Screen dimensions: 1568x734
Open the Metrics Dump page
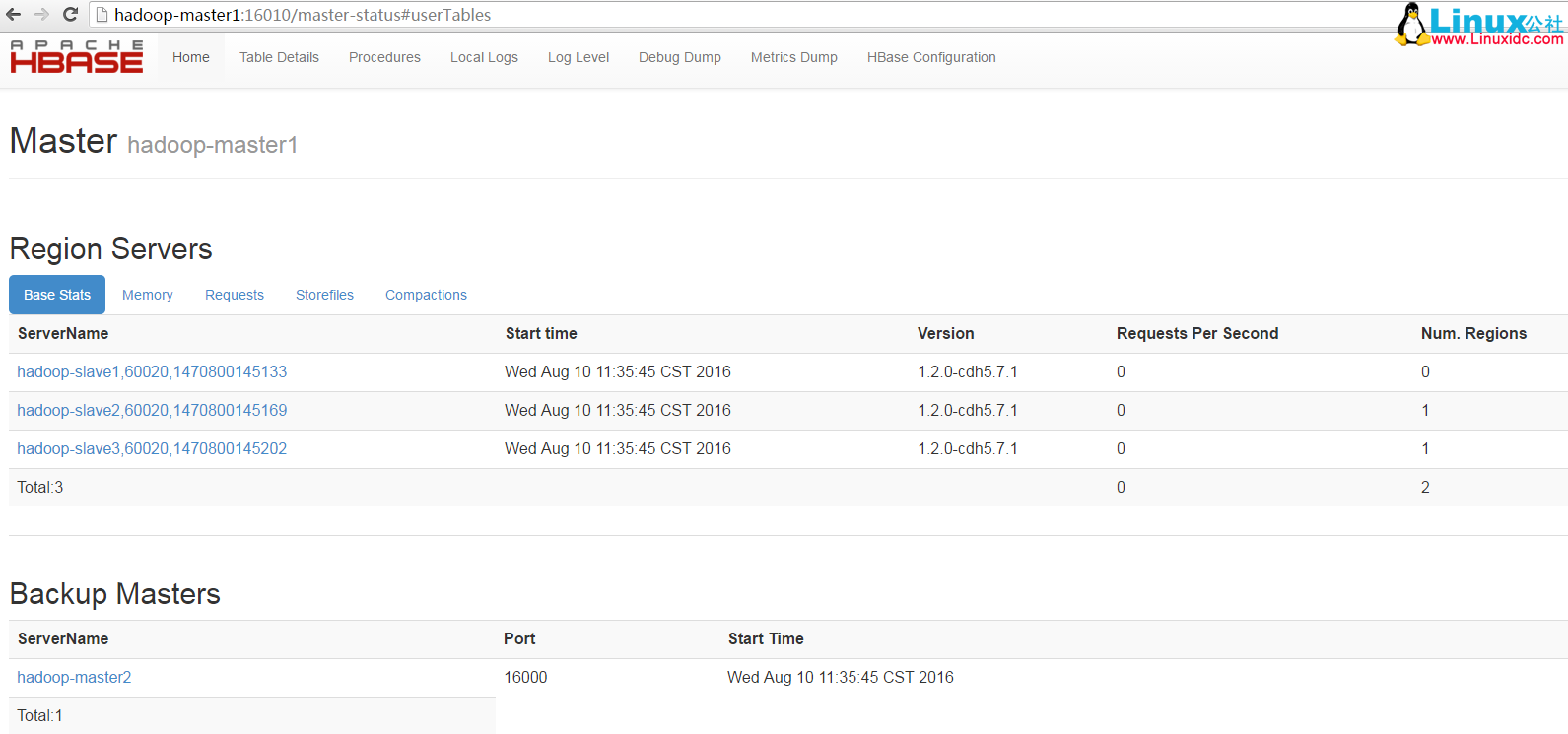point(793,57)
